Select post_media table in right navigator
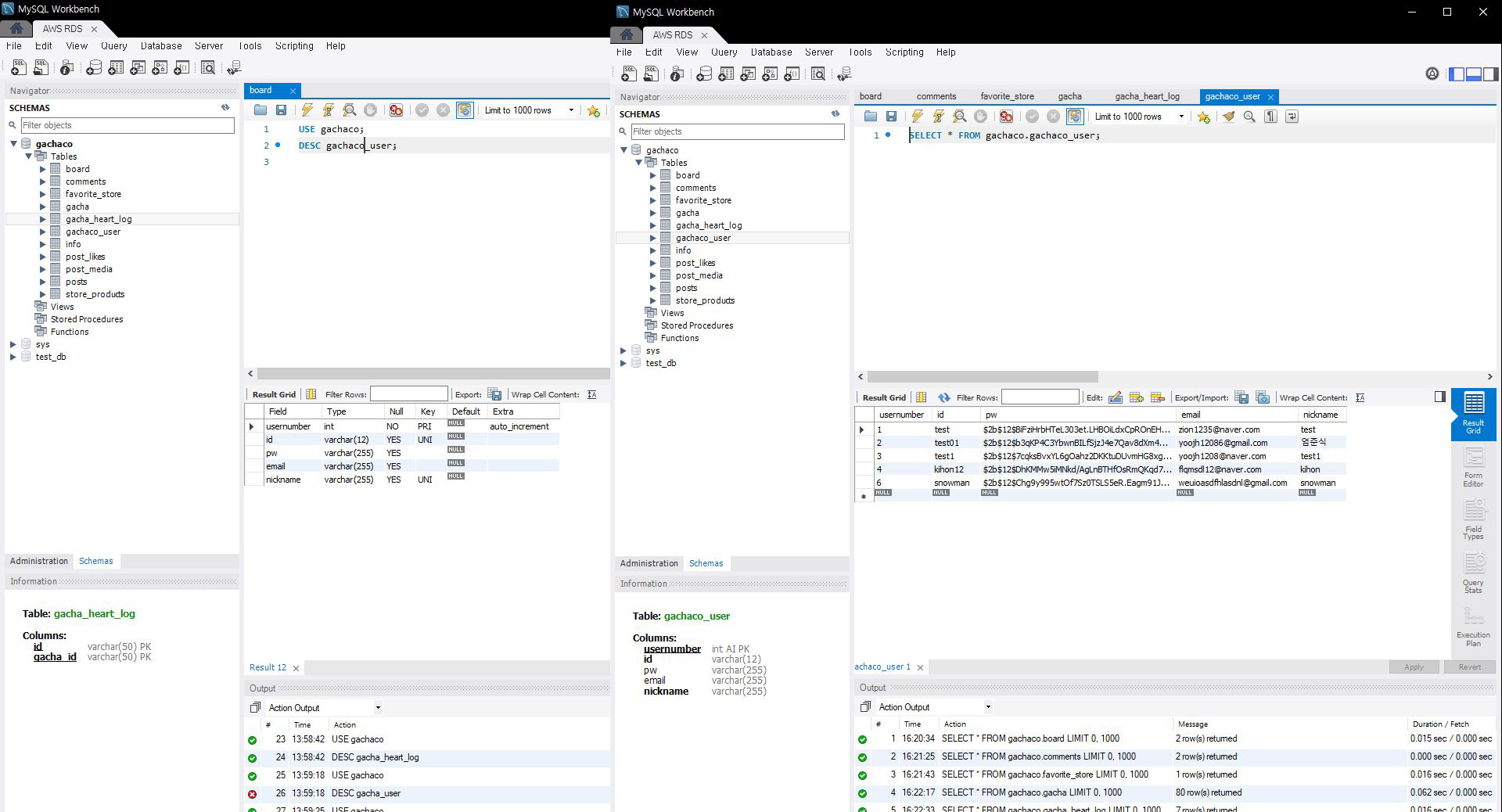The image size is (1502, 812). click(x=699, y=275)
